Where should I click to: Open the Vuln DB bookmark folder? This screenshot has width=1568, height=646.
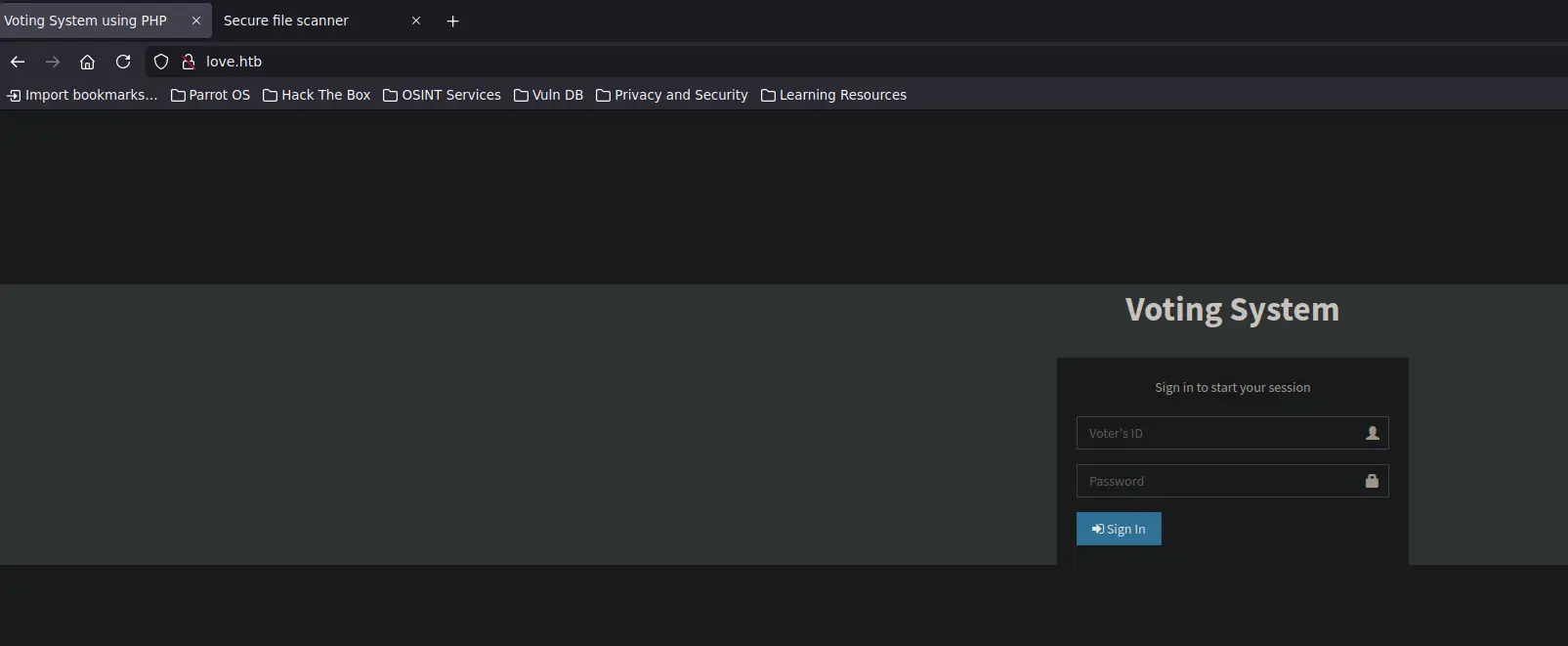(548, 95)
